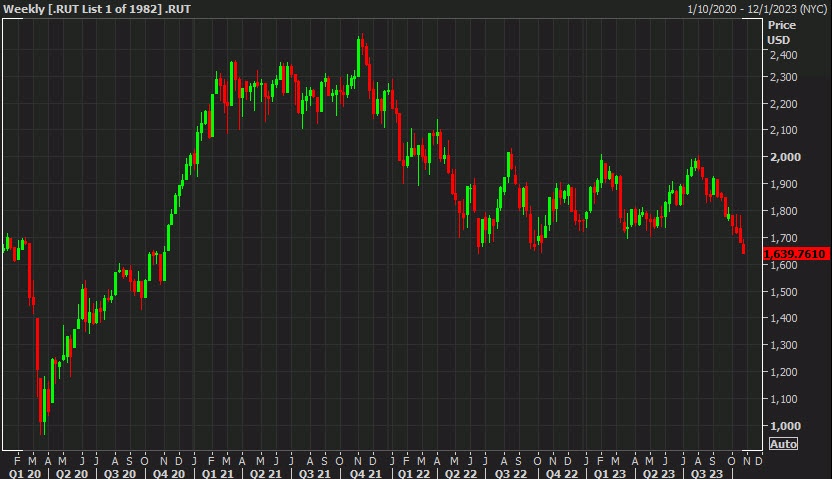Click the 1,500 price axis label
Image resolution: width=832 pixels, height=479 pixels.
[783, 292]
